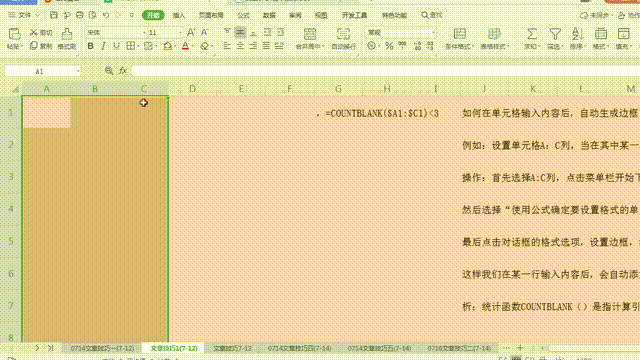Click the Save icon in quick access toolbar
Viewport: 640px width, 360px height.
pyautogui.click(x=53, y=15)
